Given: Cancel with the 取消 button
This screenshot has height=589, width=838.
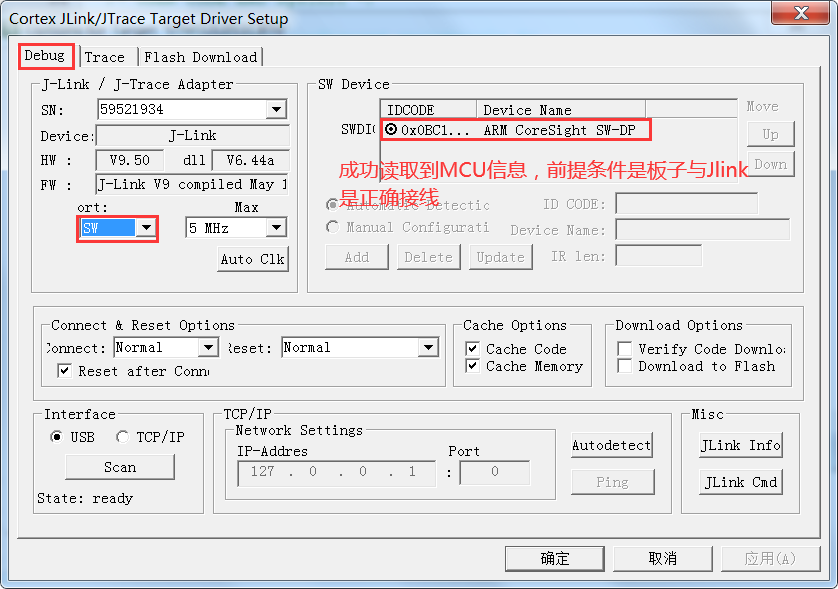Looking at the screenshot, I should pyautogui.click(x=663, y=559).
